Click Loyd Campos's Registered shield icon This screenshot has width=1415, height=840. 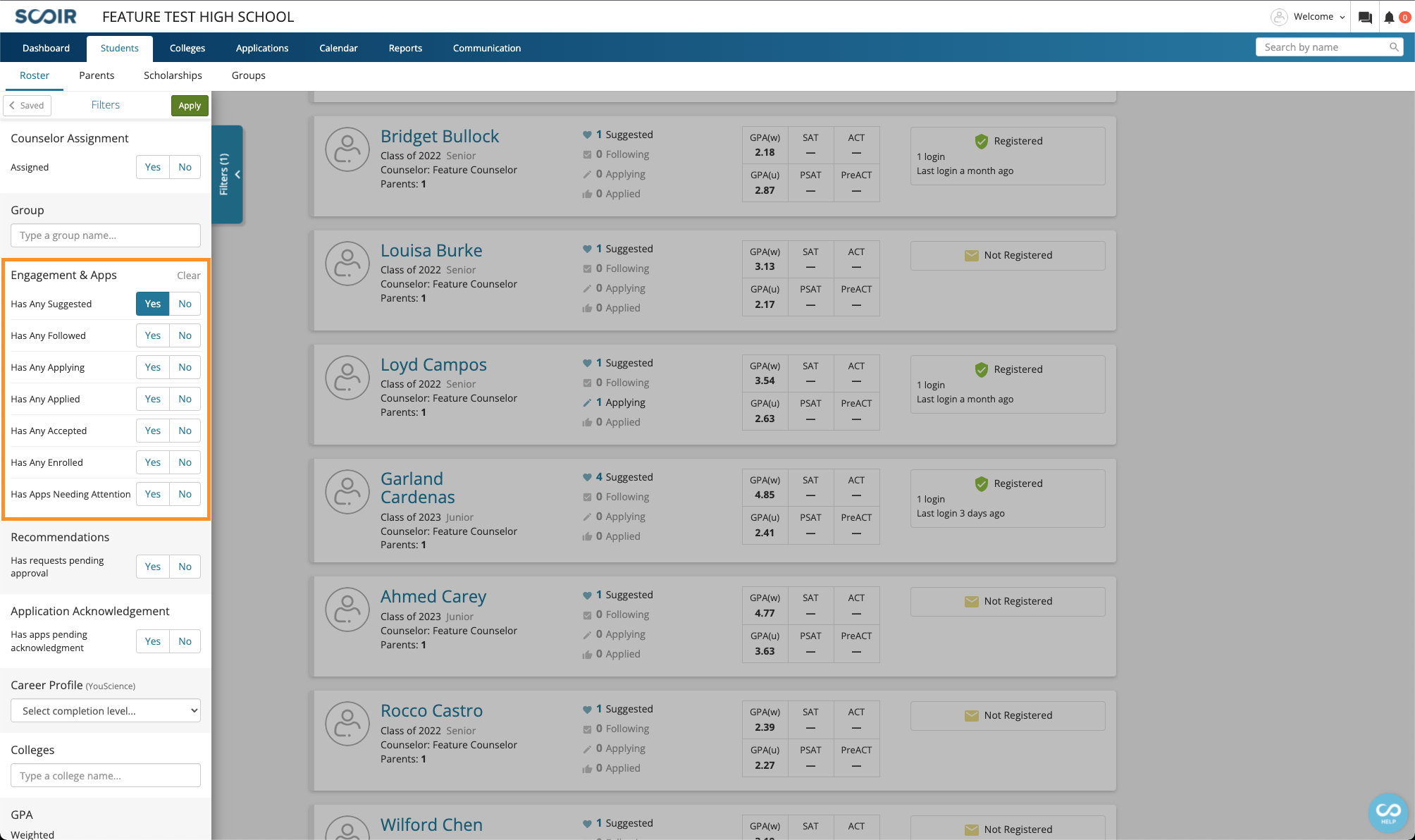coord(982,369)
